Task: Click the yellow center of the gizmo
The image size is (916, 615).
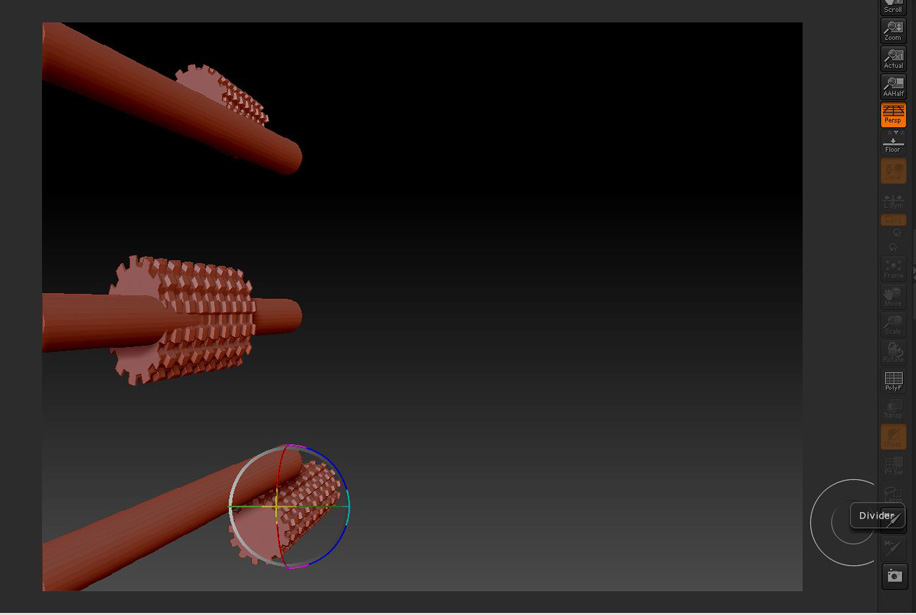Action: (x=276, y=506)
